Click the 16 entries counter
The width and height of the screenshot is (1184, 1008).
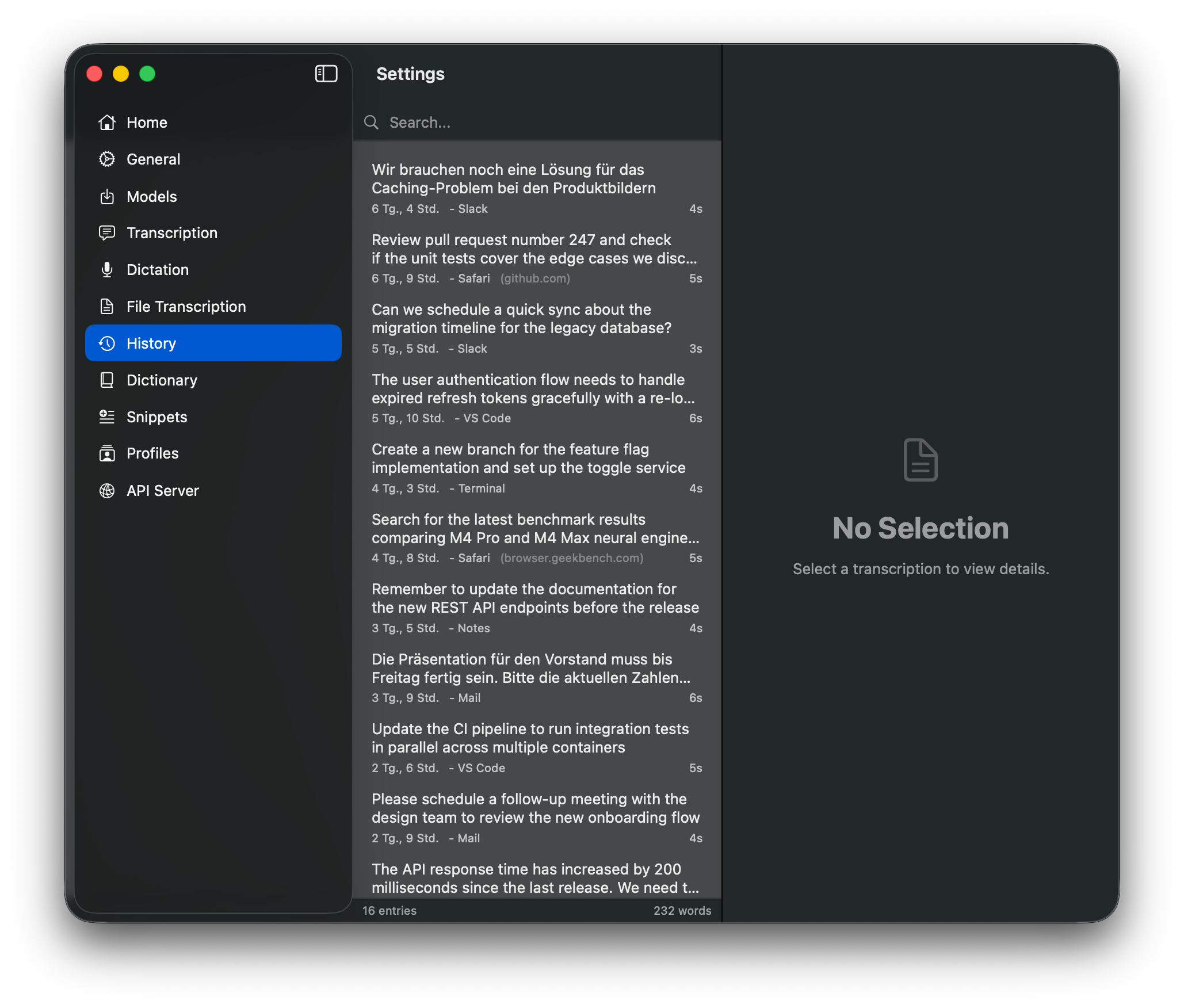[389, 910]
